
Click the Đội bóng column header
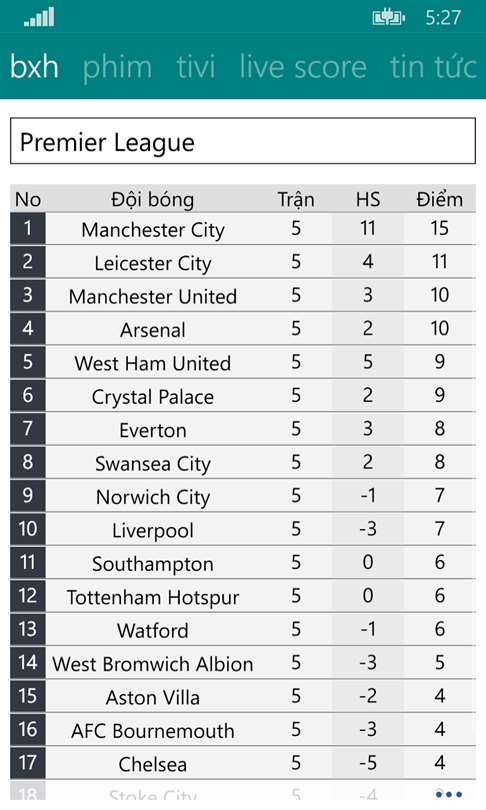153,199
